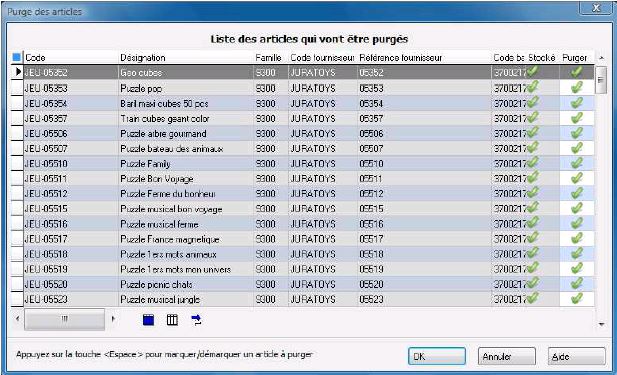Click the Annuler button
This screenshot has width=617, height=375.
507,356
